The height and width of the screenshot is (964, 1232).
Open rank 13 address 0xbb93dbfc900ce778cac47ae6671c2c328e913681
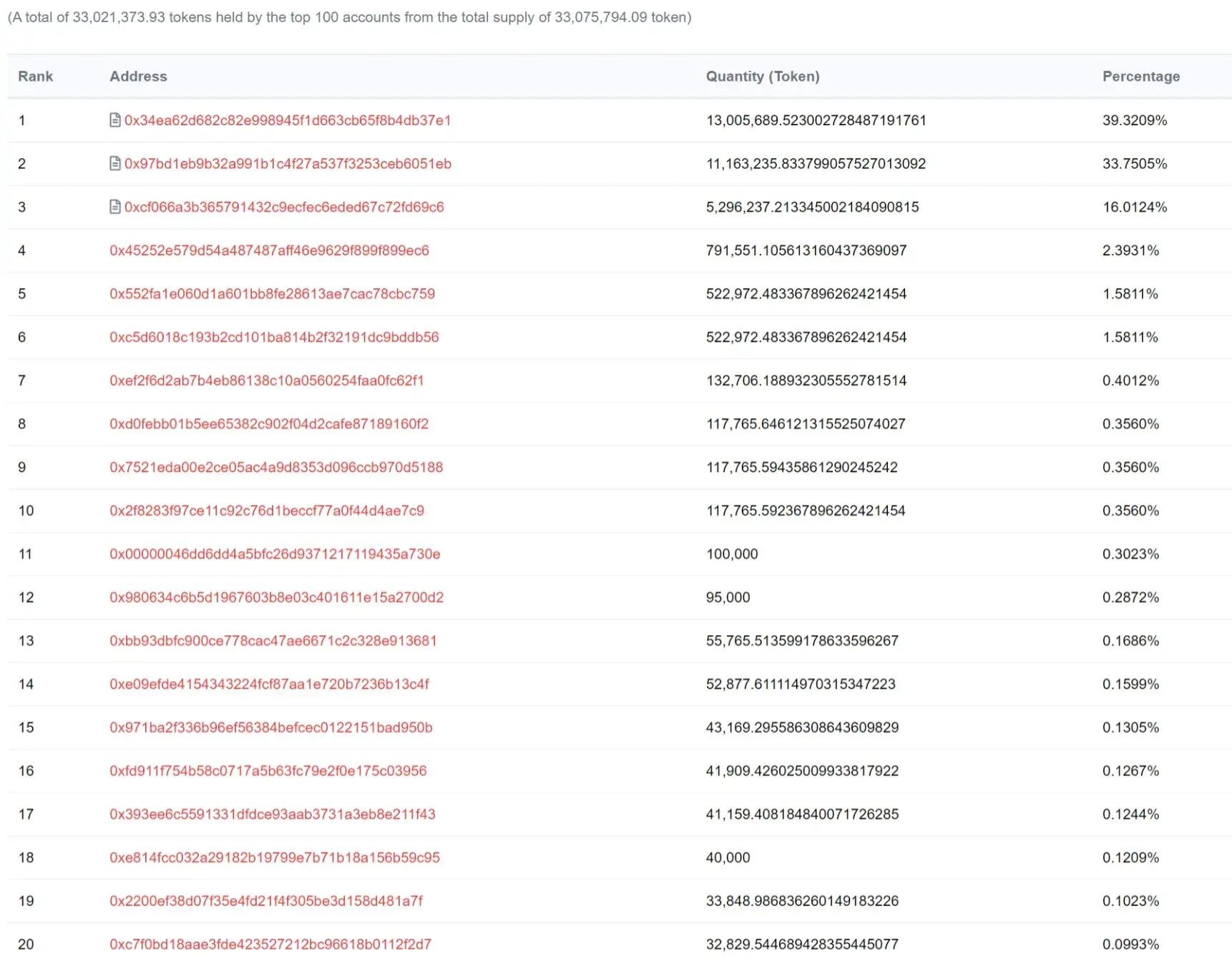pyautogui.click(x=273, y=641)
